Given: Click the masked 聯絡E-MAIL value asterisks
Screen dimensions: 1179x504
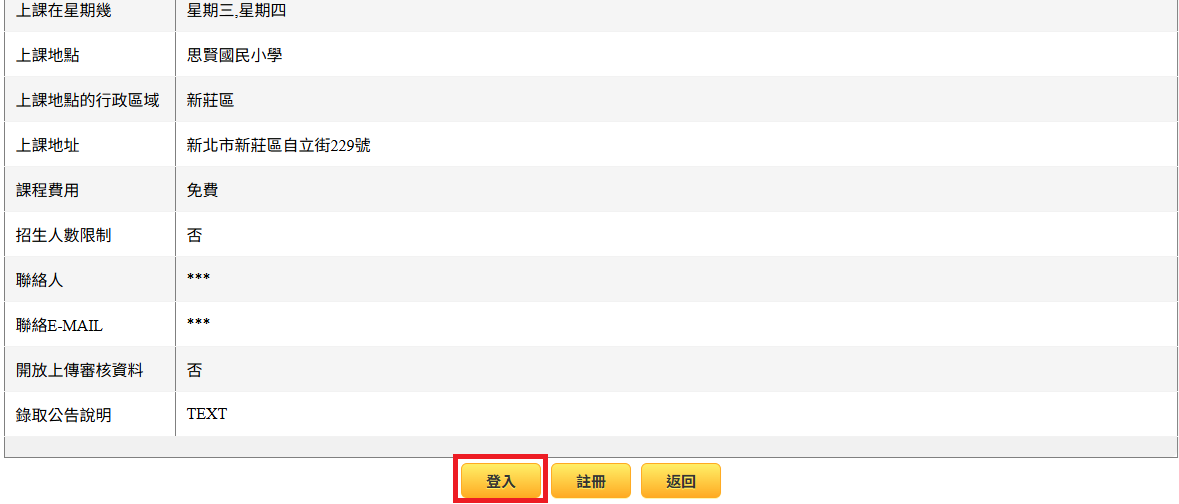Looking at the screenshot, I should pyautogui.click(x=199, y=323).
